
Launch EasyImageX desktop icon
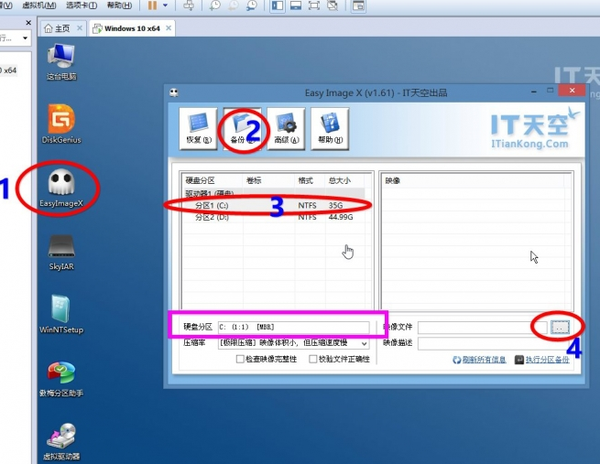(x=61, y=182)
